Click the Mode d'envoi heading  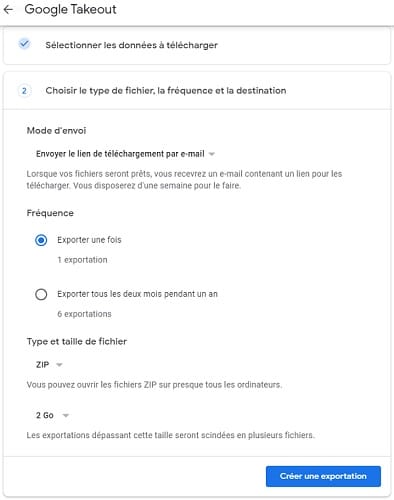click(x=56, y=130)
